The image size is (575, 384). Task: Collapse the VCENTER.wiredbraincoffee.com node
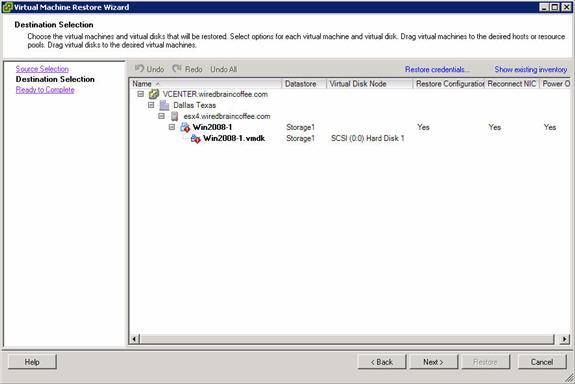141,94
